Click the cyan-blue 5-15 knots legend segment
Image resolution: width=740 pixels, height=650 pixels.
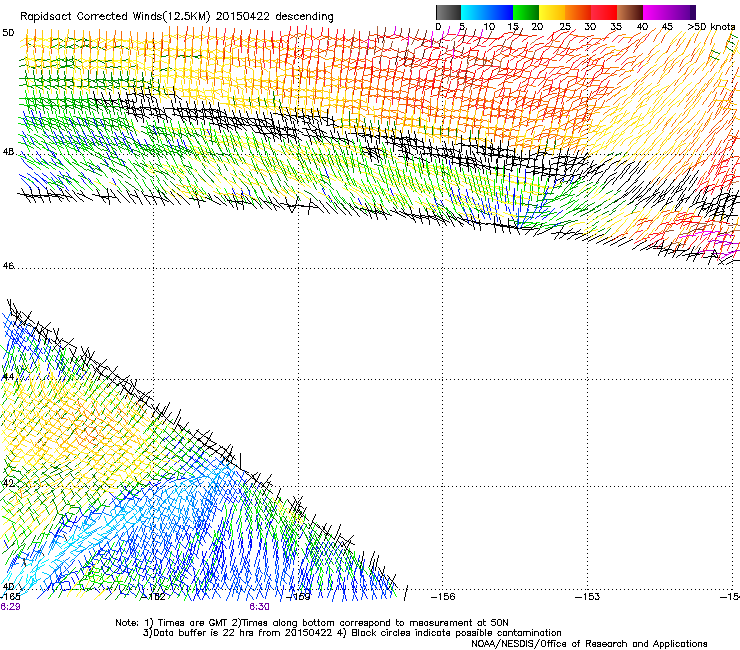click(x=487, y=12)
